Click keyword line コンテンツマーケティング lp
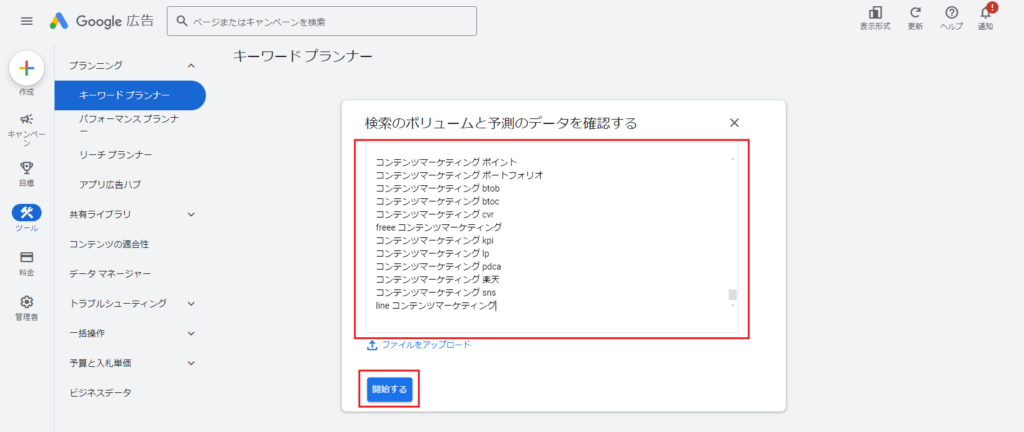The width and height of the screenshot is (1024, 432). 432,253
